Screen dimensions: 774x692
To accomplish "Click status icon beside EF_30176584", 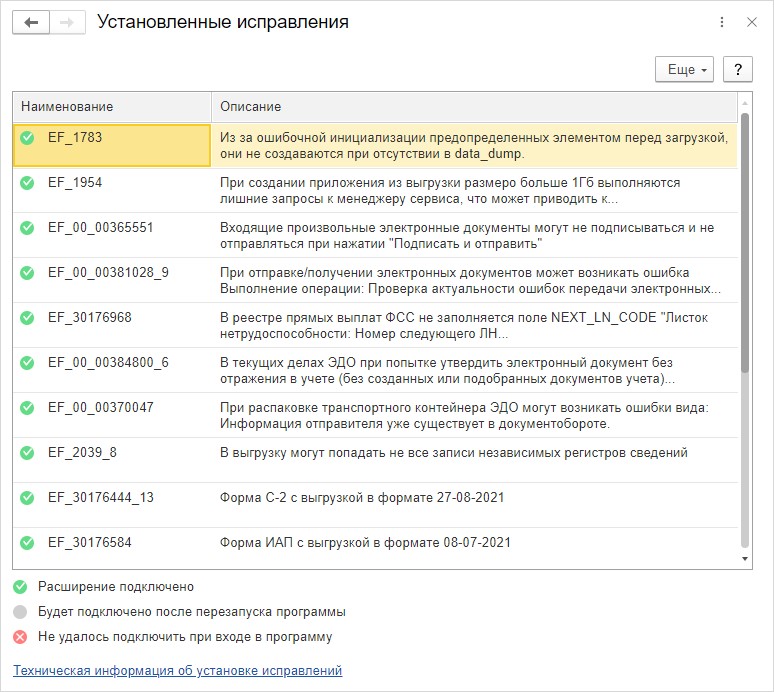I will (27, 543).
